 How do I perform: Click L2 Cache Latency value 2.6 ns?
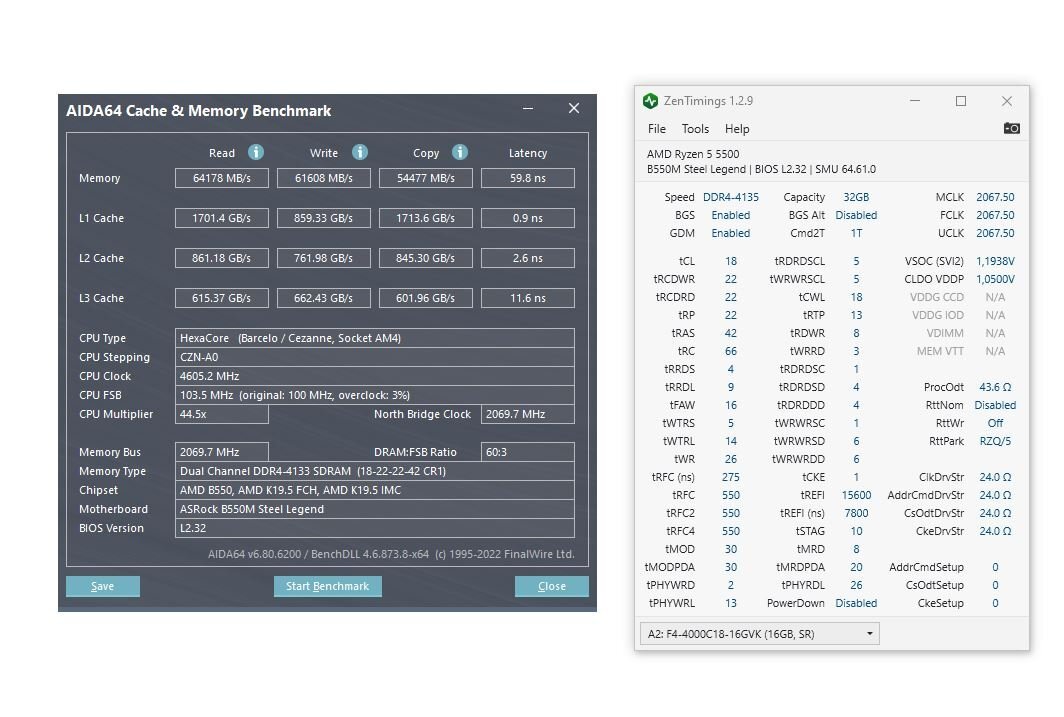click(528, 258)
